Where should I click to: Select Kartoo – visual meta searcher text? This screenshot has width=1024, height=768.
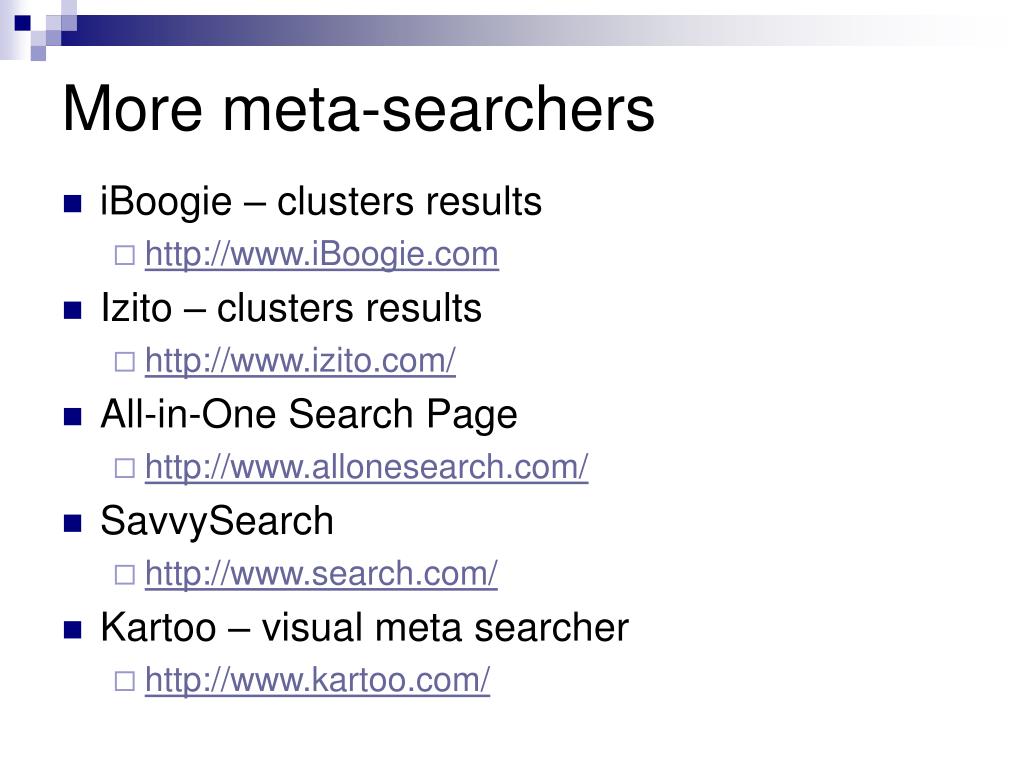pos(364,628)
